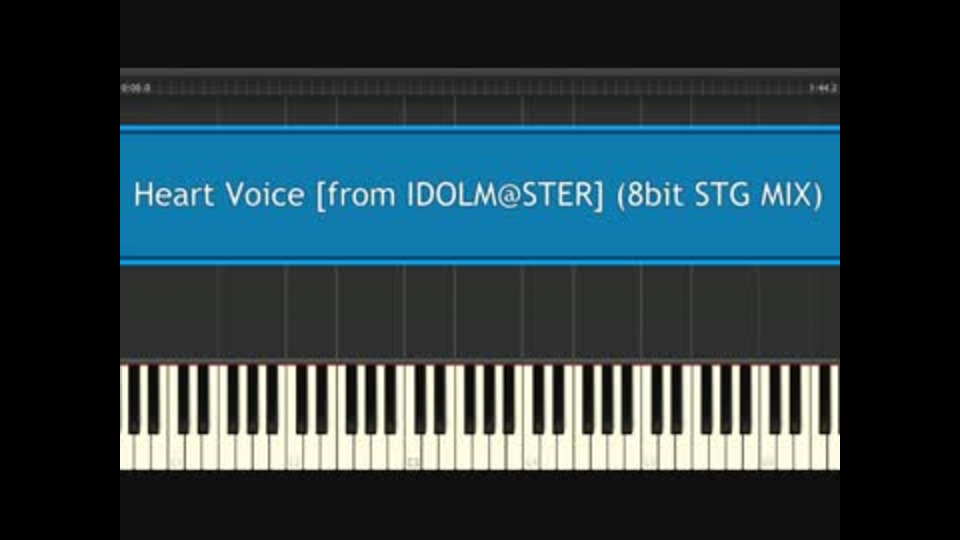Play the white key labeled C4
Viewport: 960px width, 540px height.
coord(530,453)
